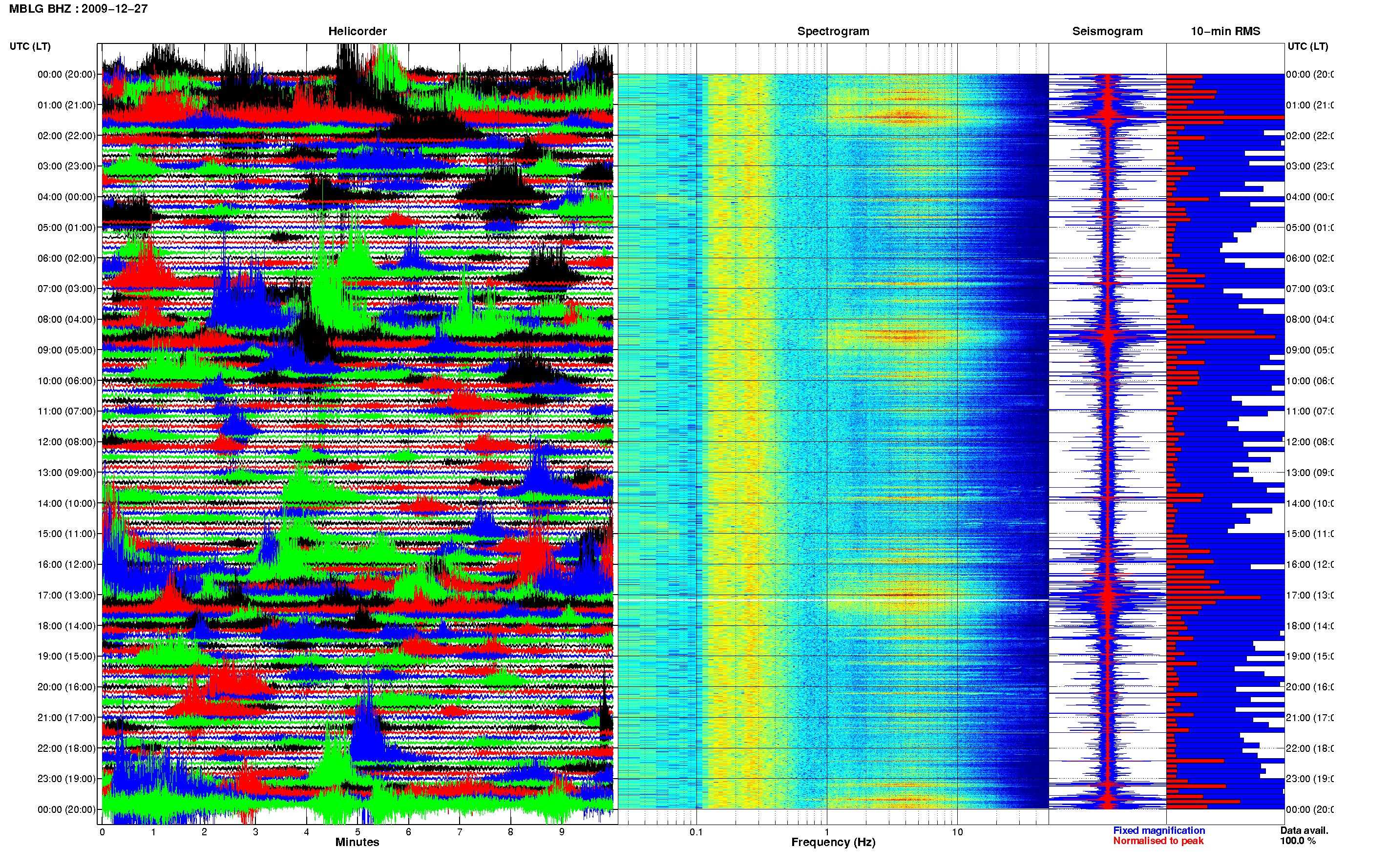Viewport: 1389px width, 868px height.
Task: Click the right-side time label at 12:00
Action: 1310,442
